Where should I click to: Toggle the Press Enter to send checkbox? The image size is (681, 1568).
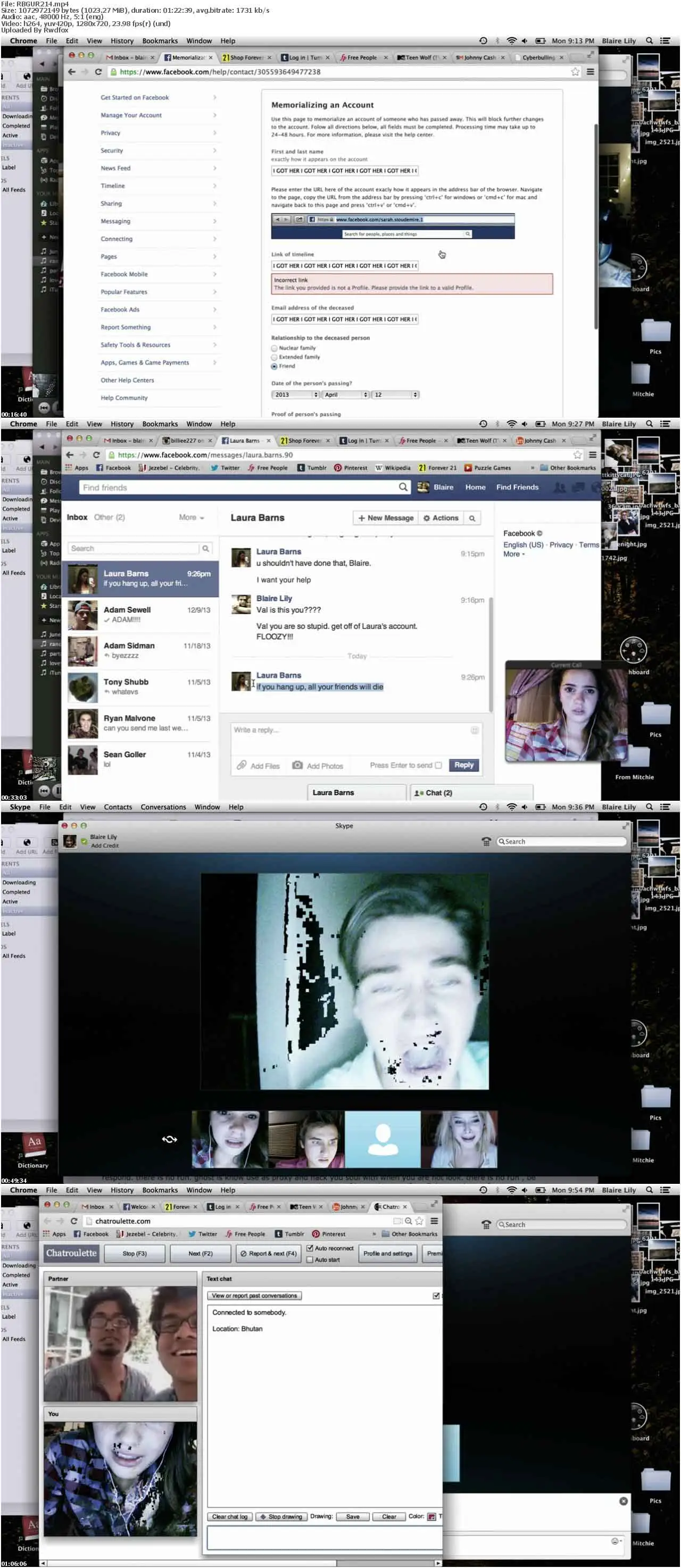(x=438, y=765)
